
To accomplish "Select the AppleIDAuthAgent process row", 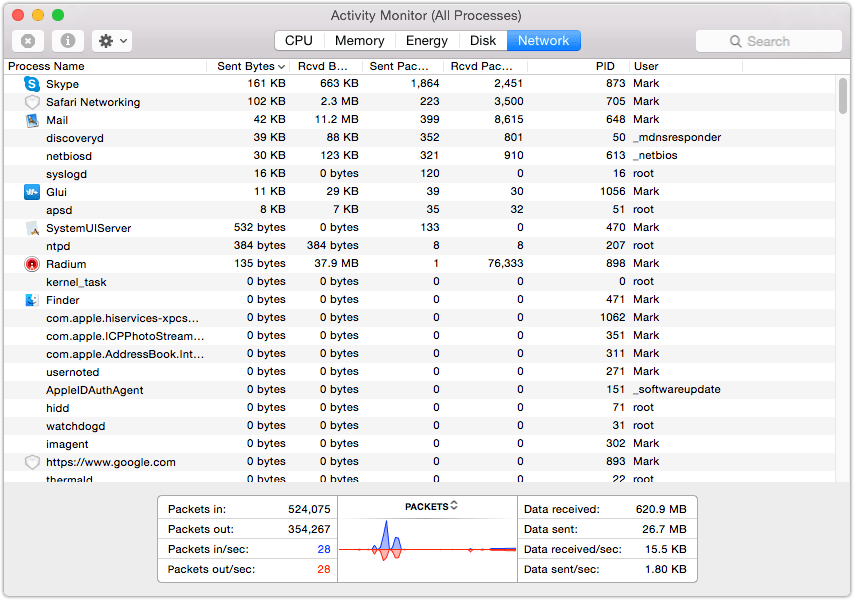I will pos(419,389).
